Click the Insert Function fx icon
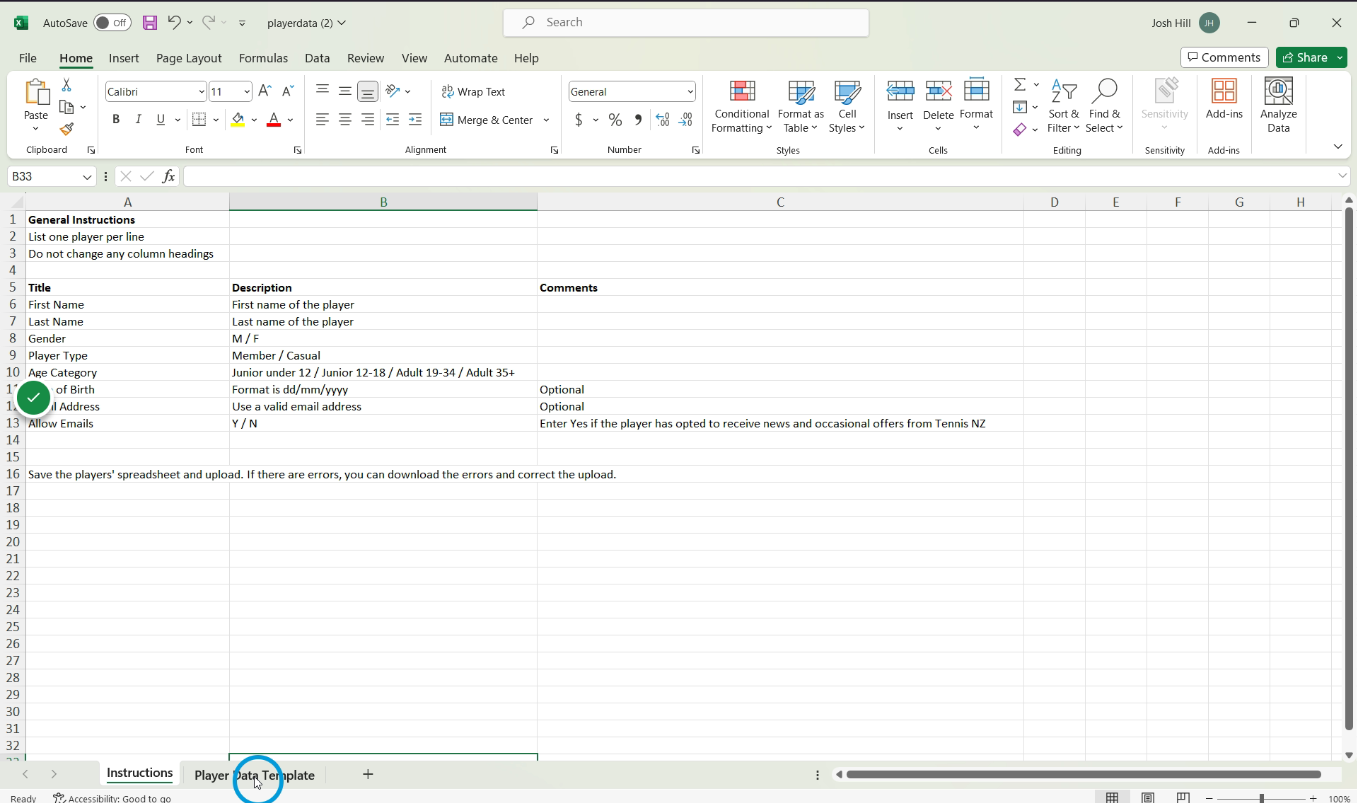Image resolution: width=1357 pixels, height=803 pixels. pyautogui.click(x=169, y=176)
